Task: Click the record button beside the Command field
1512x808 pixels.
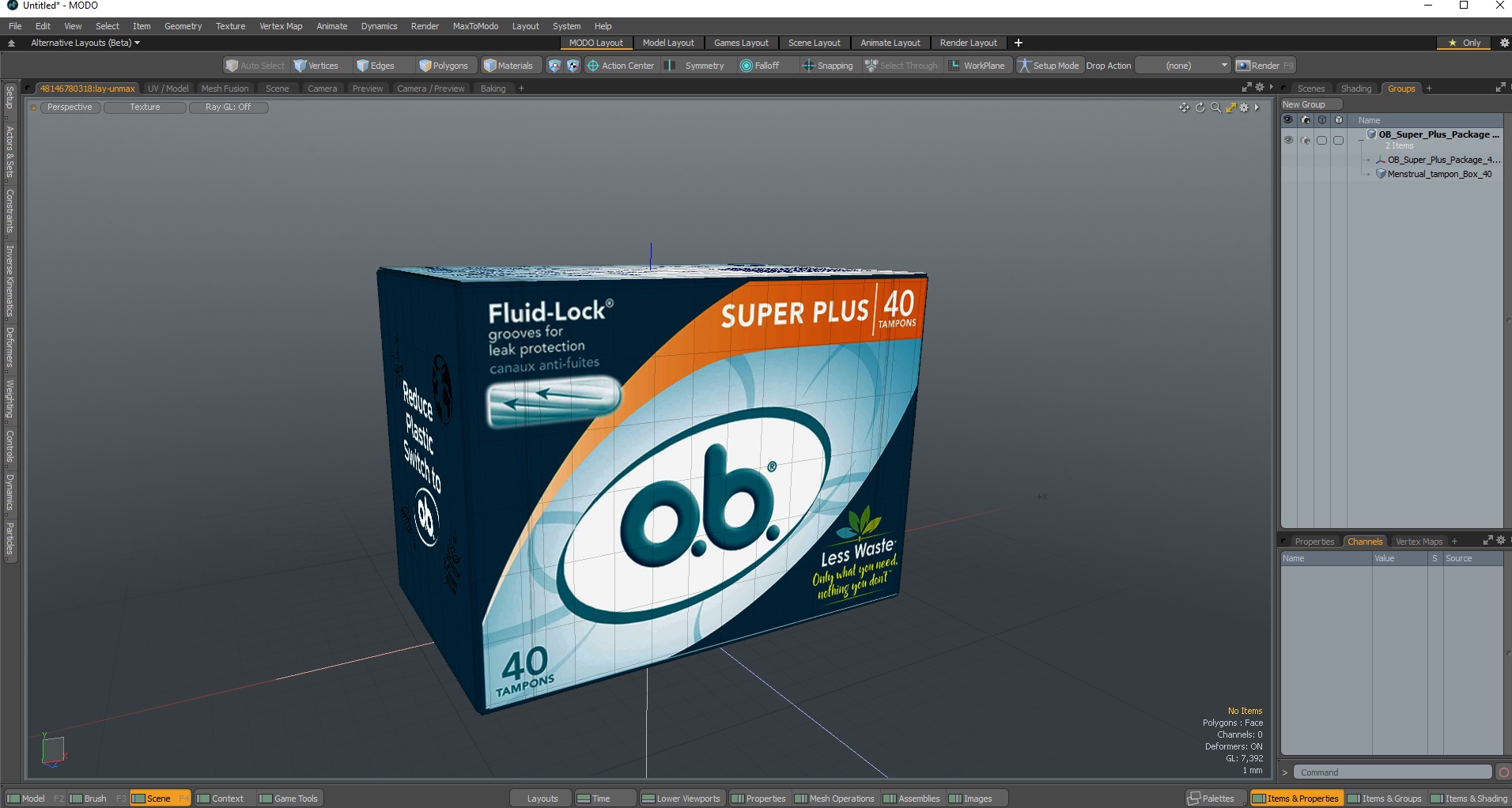Action: (x=1503, y=772)
